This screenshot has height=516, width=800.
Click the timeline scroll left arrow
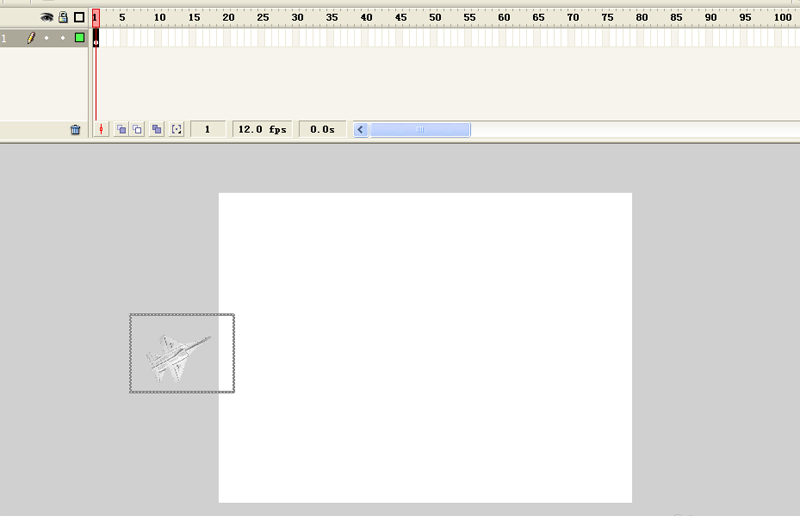pyautogui.click(x=360, y=130)
